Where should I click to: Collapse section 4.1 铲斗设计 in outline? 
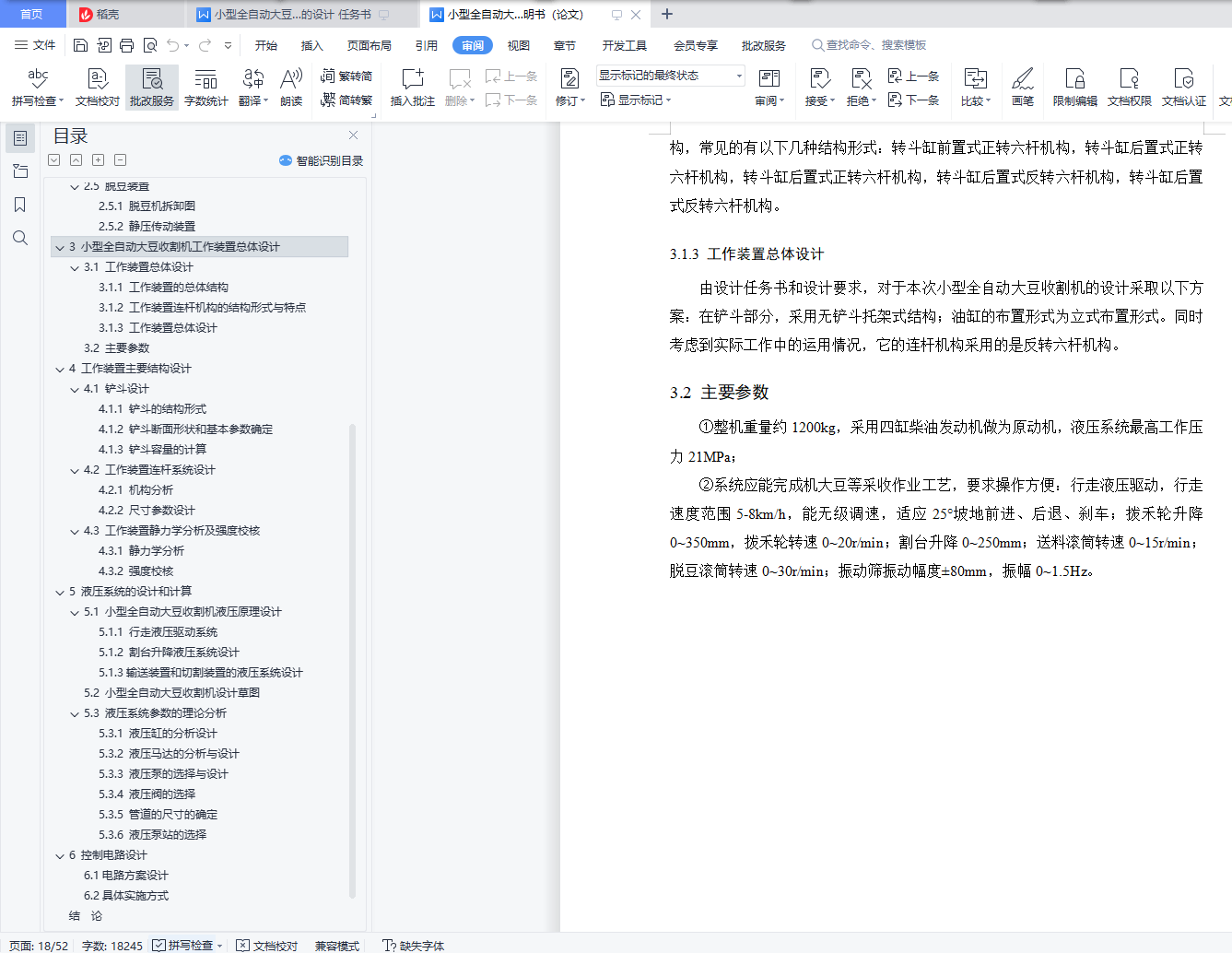[75, 389]
